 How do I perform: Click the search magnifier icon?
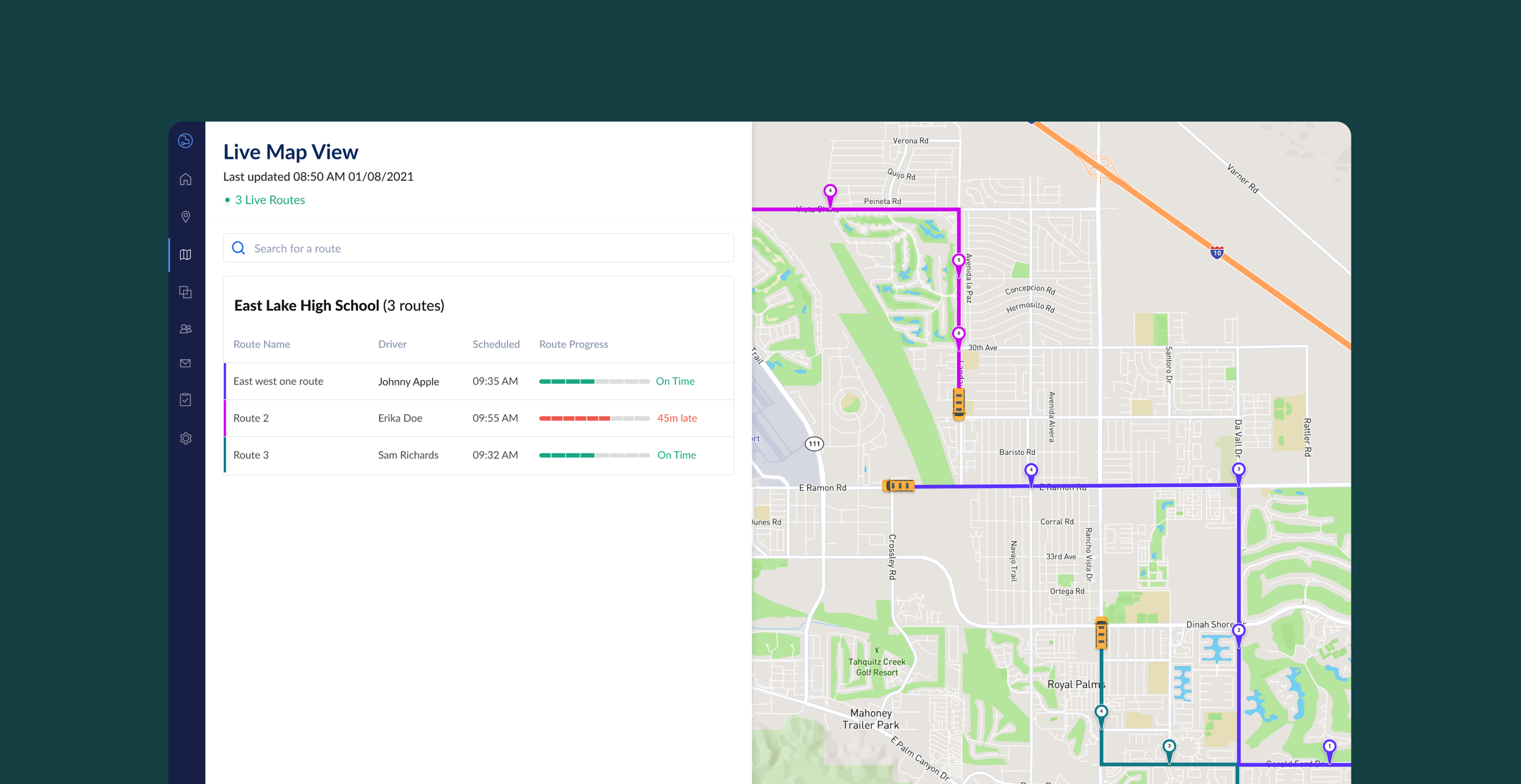[x=238, y=248]
